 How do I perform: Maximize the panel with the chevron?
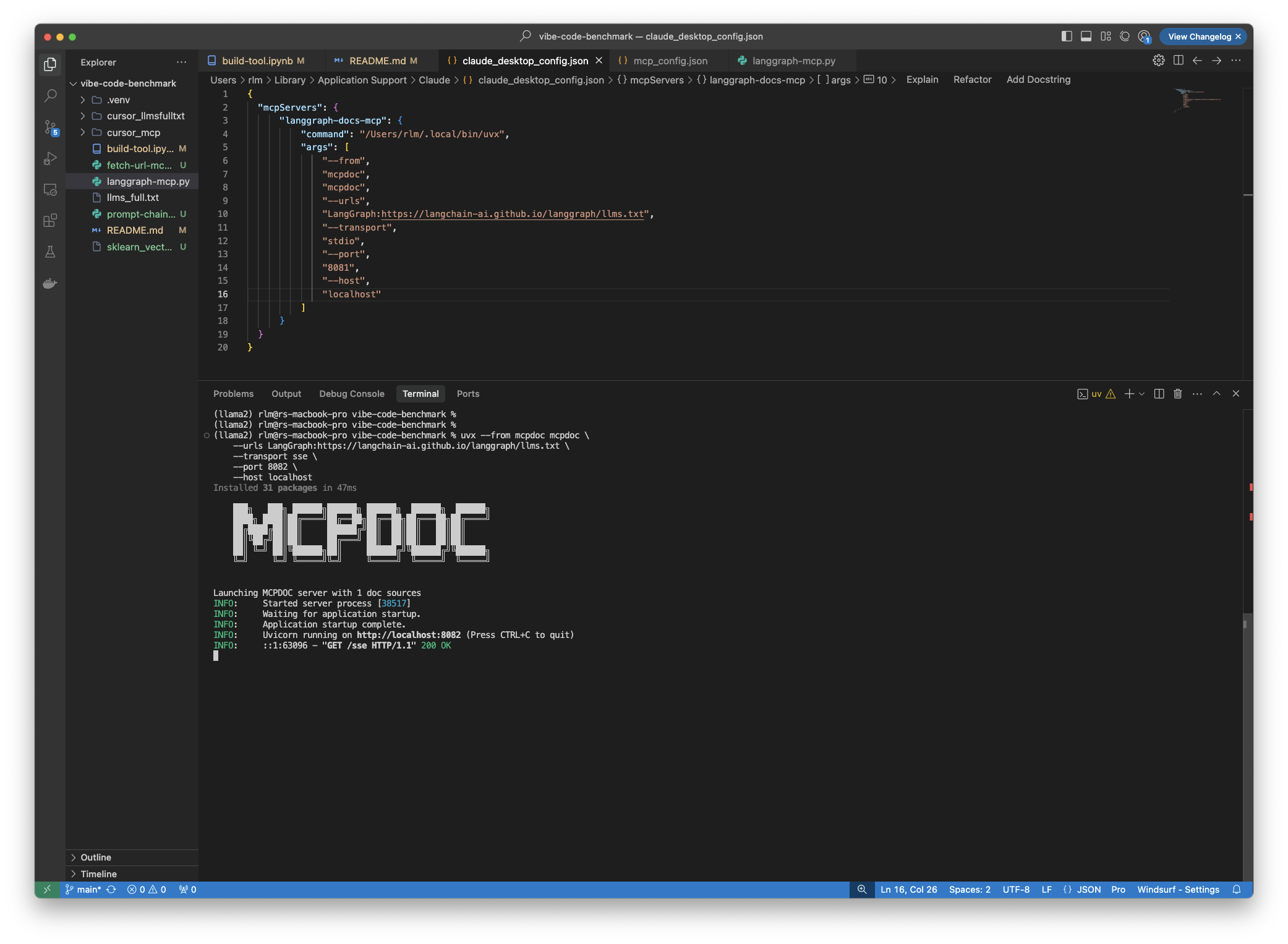point(1216,393)
